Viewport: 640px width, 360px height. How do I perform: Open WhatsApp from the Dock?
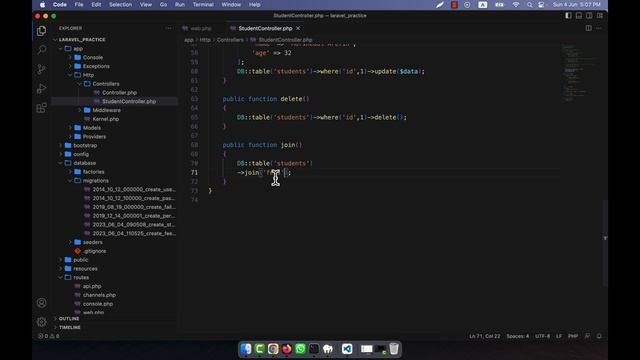tap(300, 349)
